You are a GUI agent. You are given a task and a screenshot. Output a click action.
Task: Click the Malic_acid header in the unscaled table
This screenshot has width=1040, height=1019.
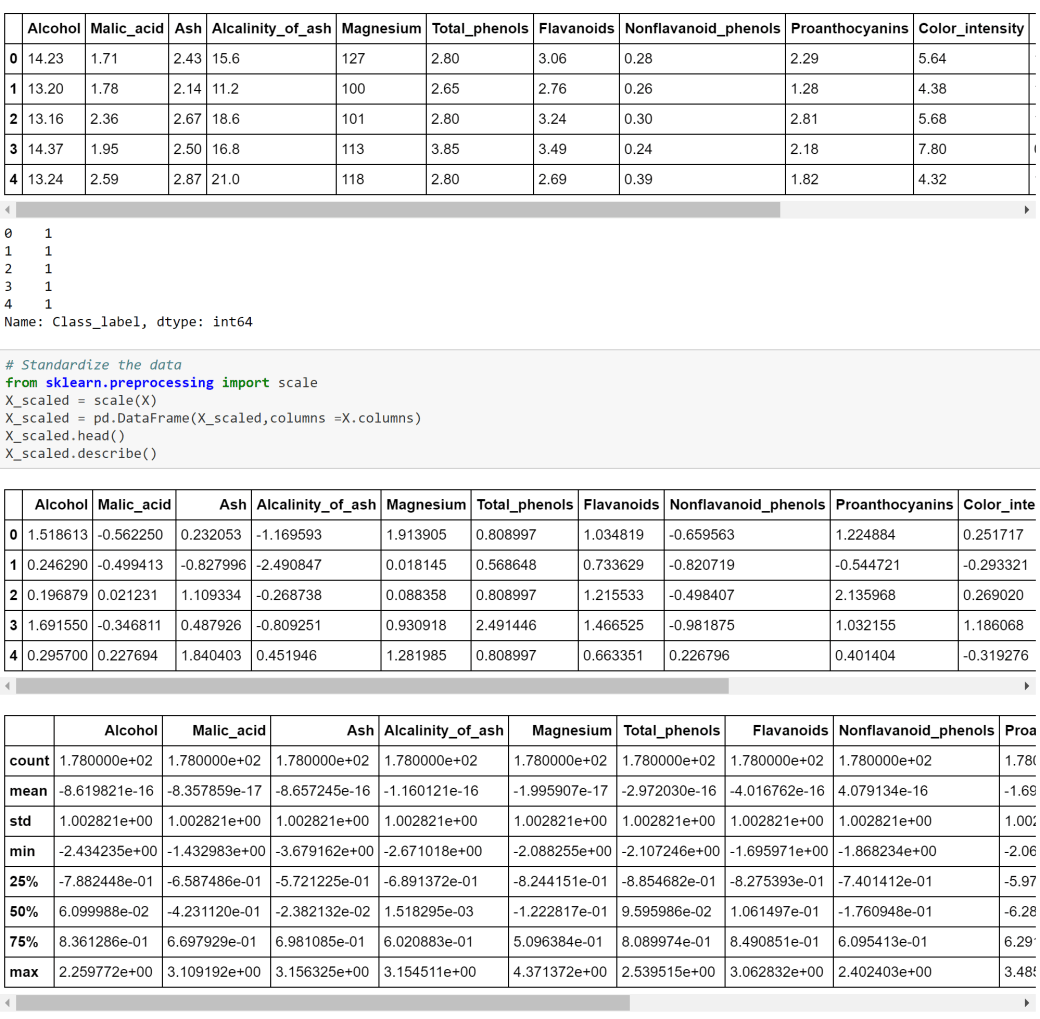coord(127,29)
